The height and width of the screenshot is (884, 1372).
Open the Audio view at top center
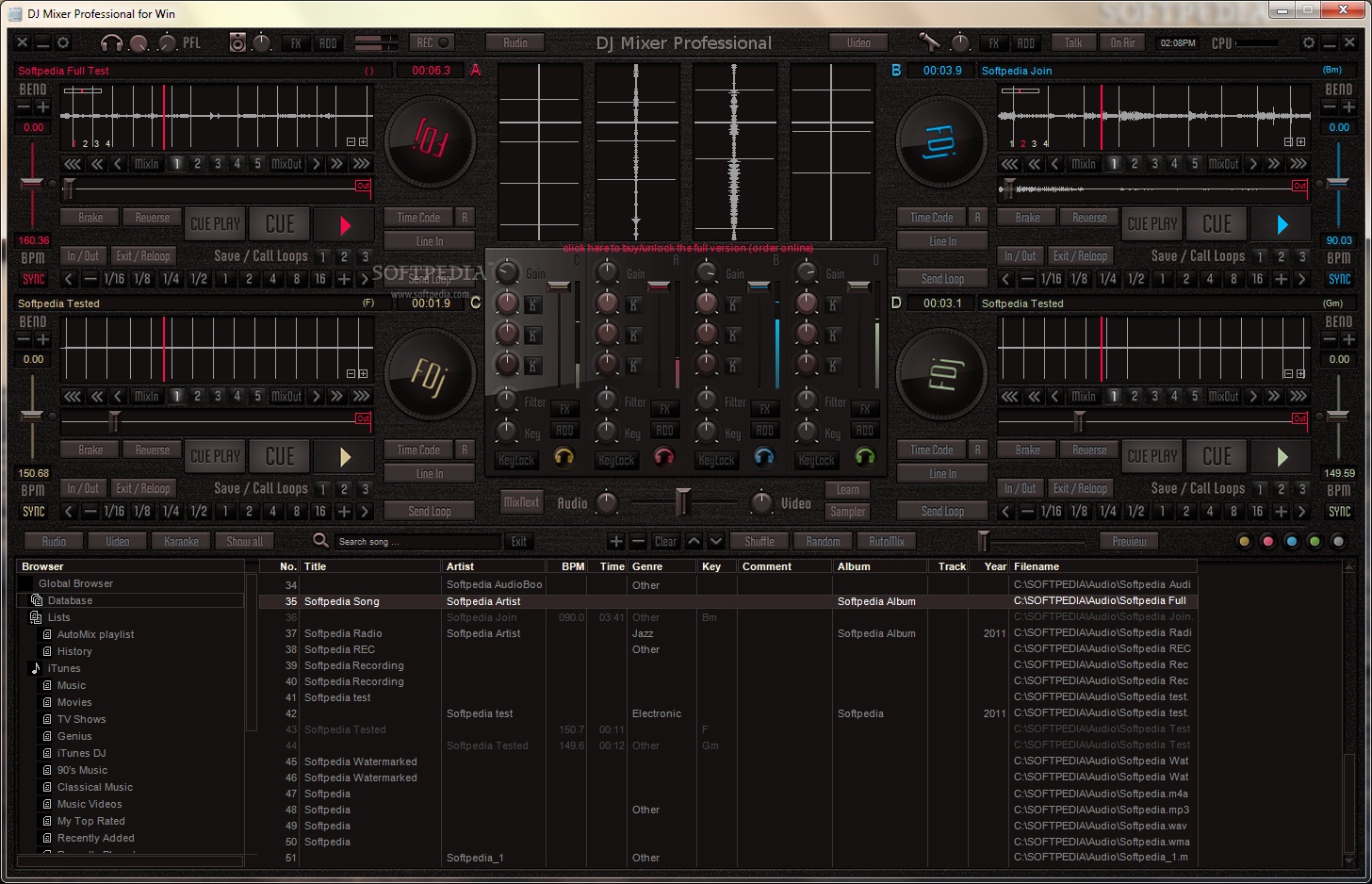pyautogui.click(x=515, y=42)
